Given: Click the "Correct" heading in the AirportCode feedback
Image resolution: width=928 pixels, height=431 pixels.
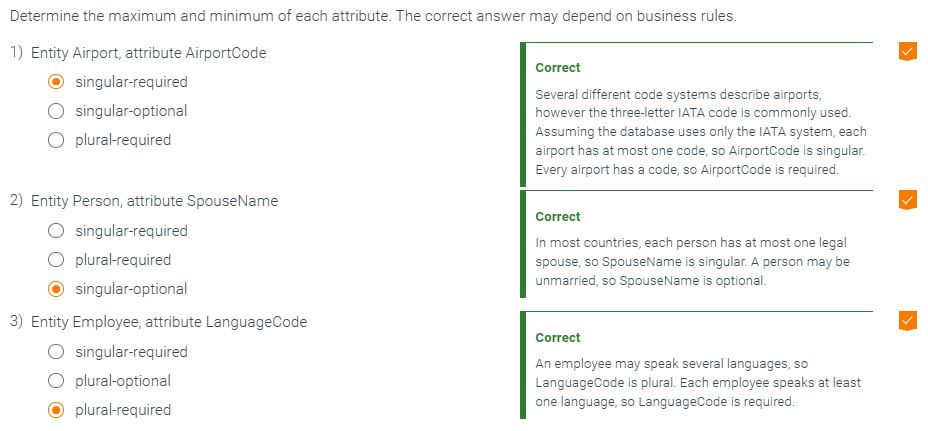Looking at the screenshot, I should (558, 68).
